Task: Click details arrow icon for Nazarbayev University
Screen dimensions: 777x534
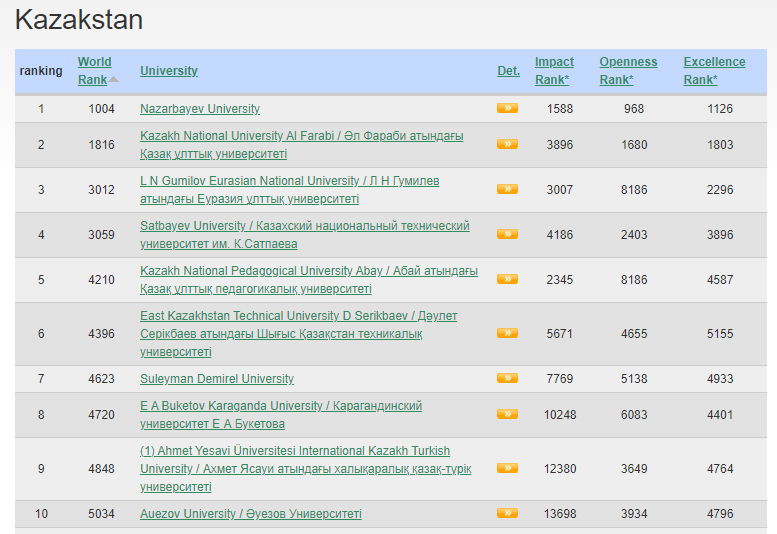Action: tap(507, 108)
